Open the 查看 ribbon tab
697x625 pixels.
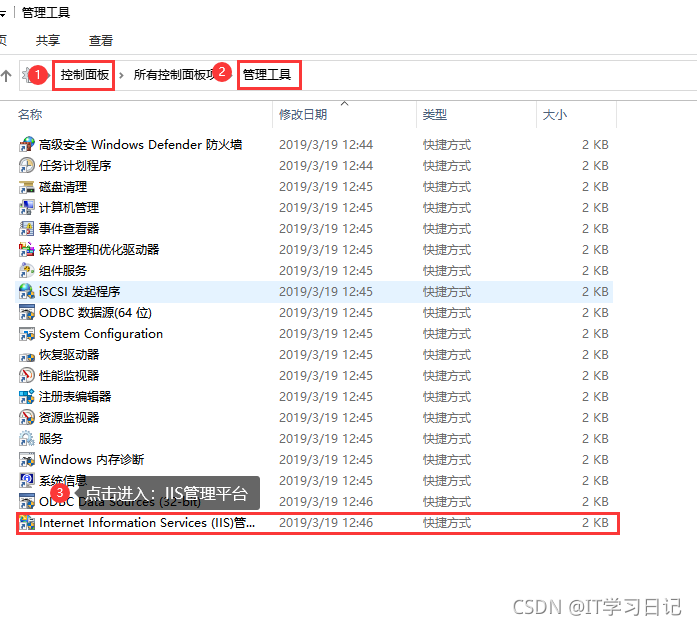click(101, 40)
